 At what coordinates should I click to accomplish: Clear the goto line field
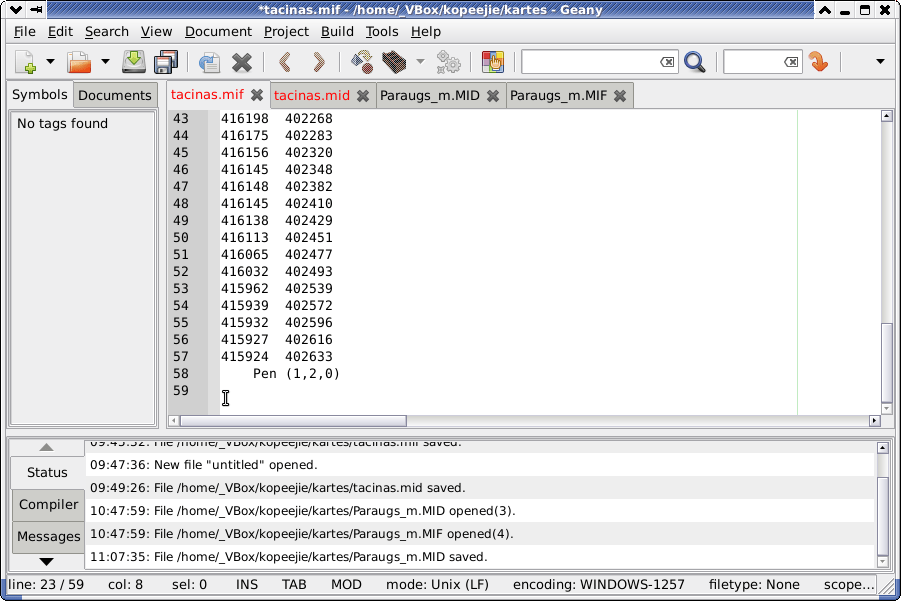coord(791,61)
